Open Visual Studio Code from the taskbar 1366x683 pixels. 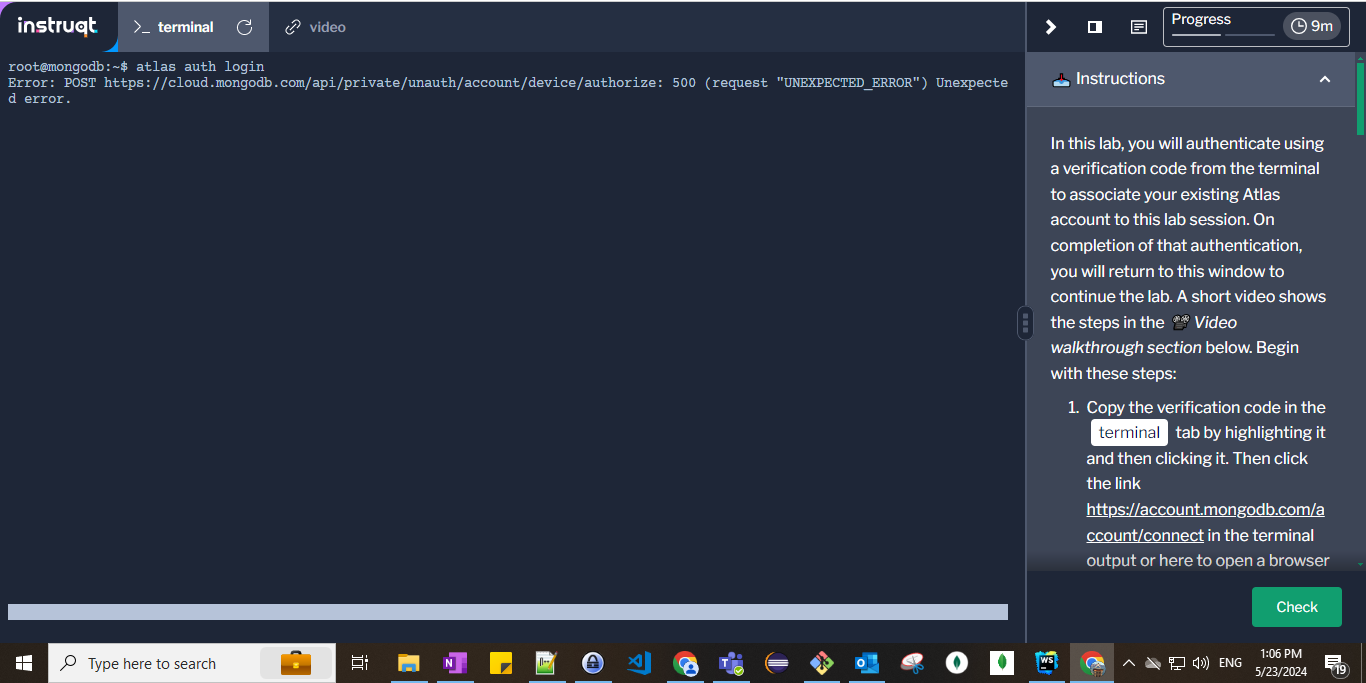pyautogui.click(x=639, y=663)
